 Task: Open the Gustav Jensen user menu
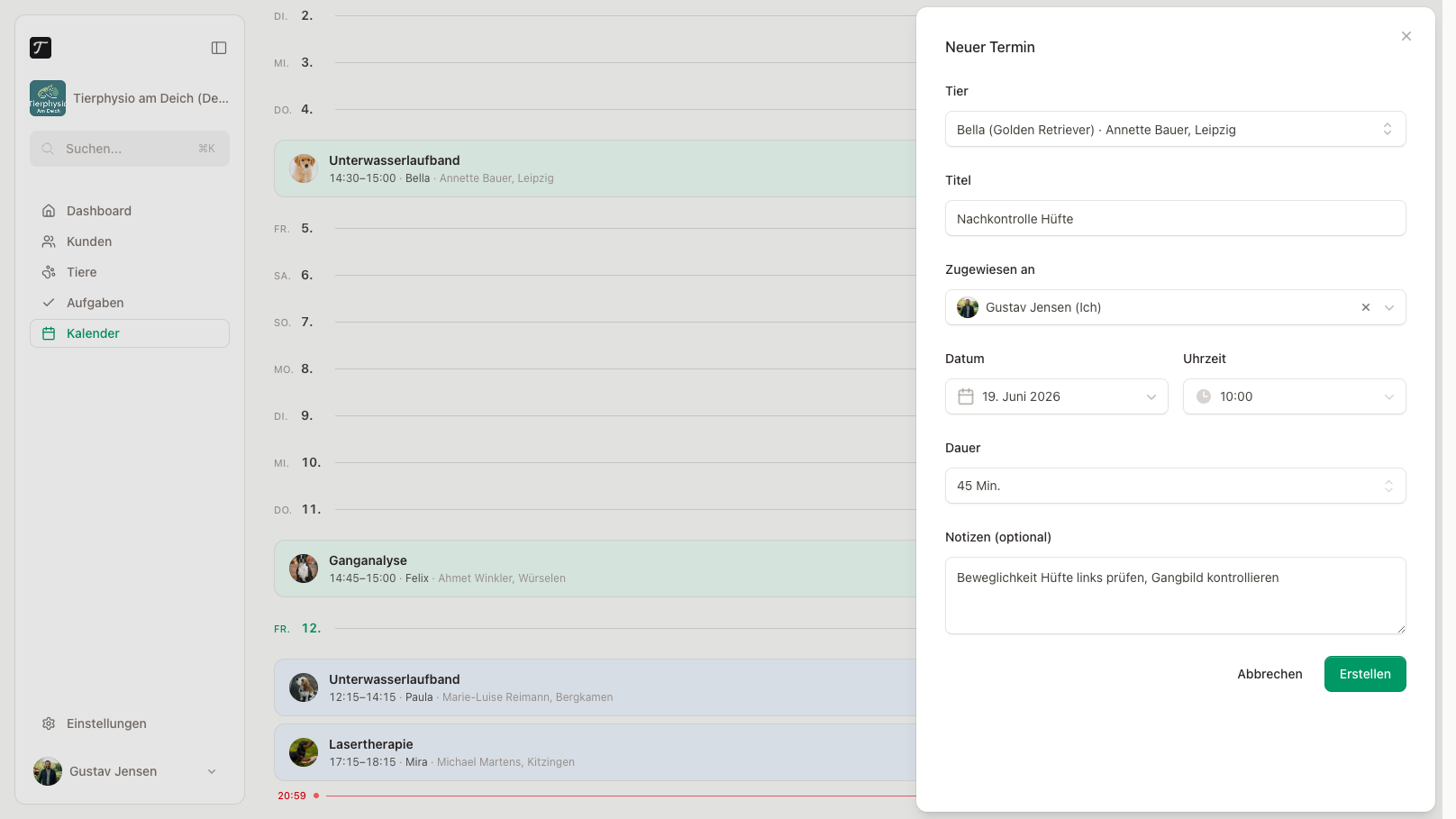coord(130,771)
